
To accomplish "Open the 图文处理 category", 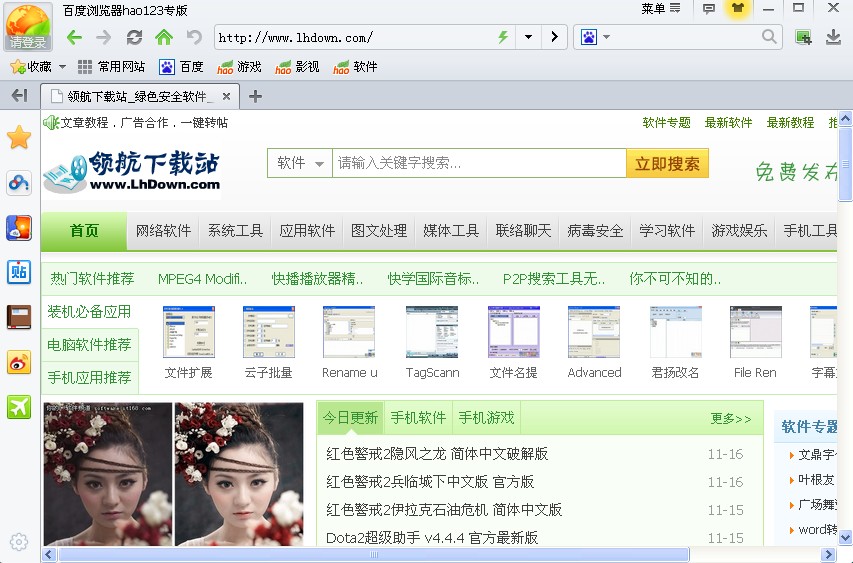I will pos(379,231).
